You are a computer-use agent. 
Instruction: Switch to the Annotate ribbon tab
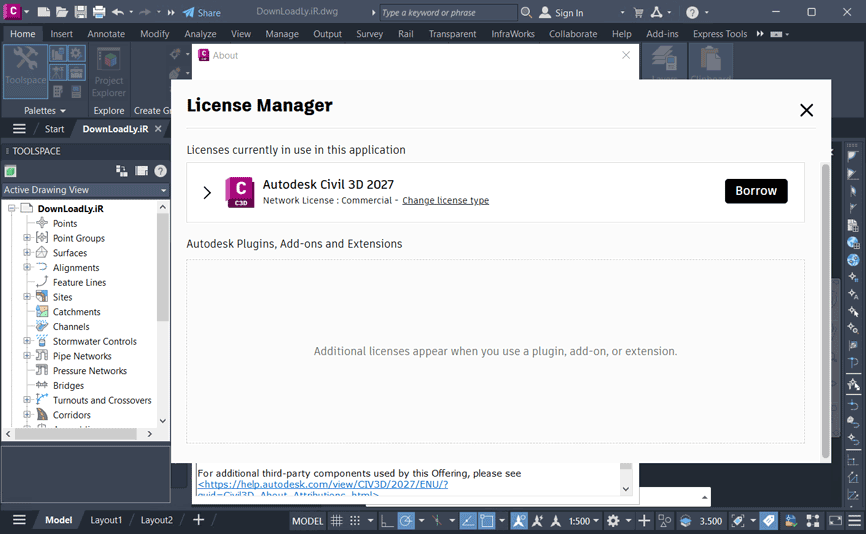pos(106,34)
